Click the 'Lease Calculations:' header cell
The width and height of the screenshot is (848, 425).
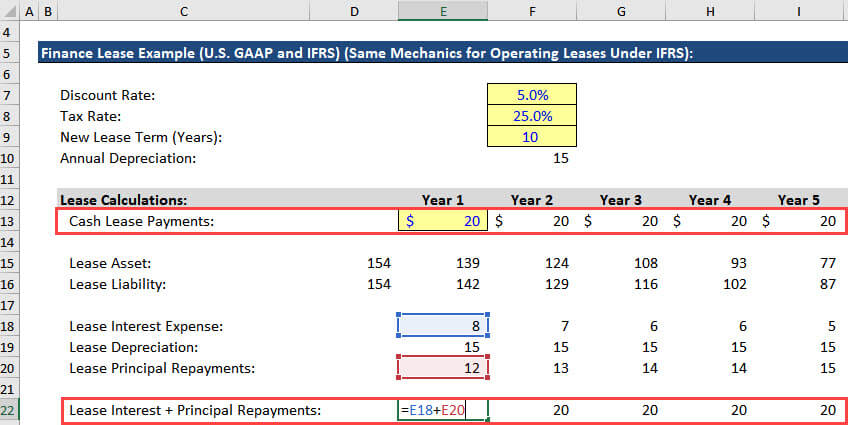click(x=124, y=200)
